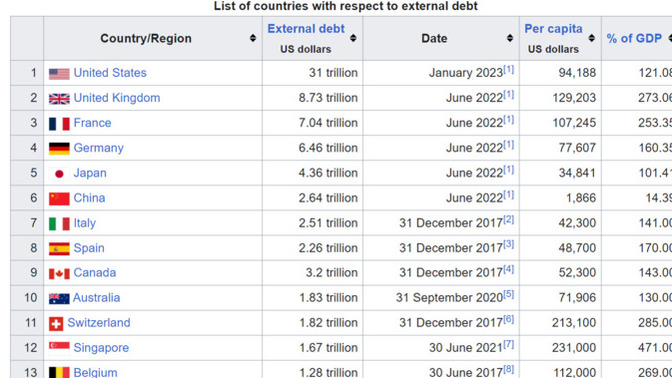
Task: Select the '6.46 trillion' debt cell
Action: point(312,148)
